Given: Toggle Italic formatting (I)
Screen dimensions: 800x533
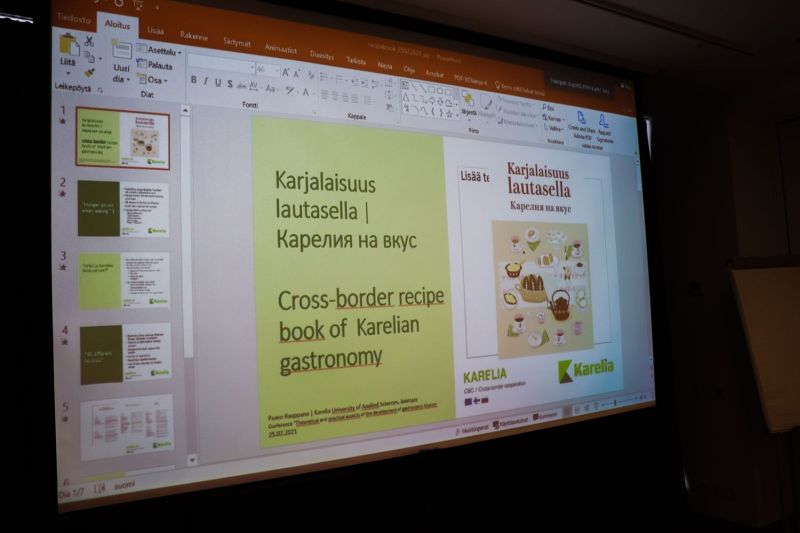Looking at the screenshot, I should 206,82.
